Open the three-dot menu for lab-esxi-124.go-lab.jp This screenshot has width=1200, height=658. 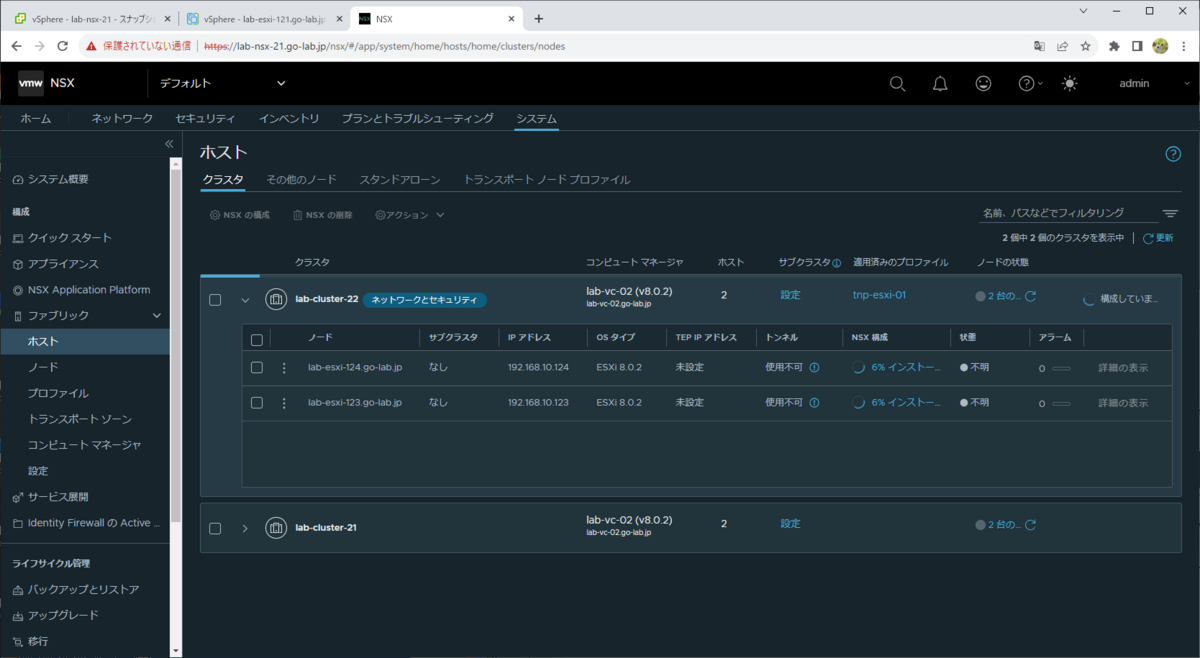284,367
